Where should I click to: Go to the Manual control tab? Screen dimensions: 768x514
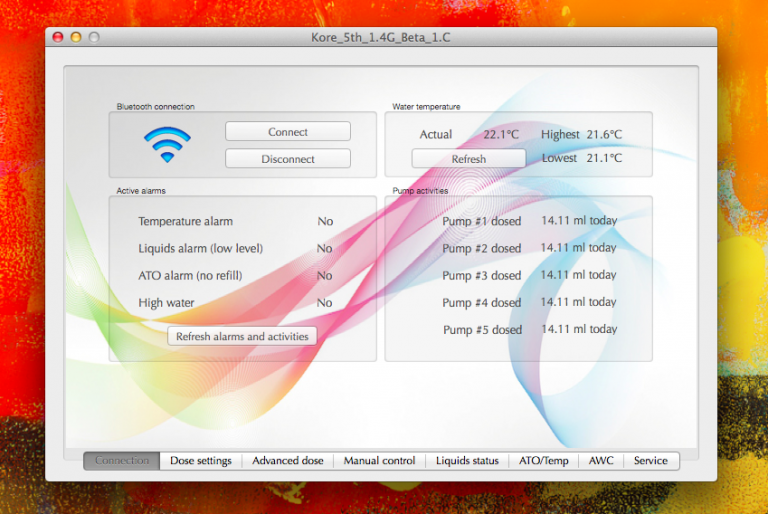click(379, 461)
